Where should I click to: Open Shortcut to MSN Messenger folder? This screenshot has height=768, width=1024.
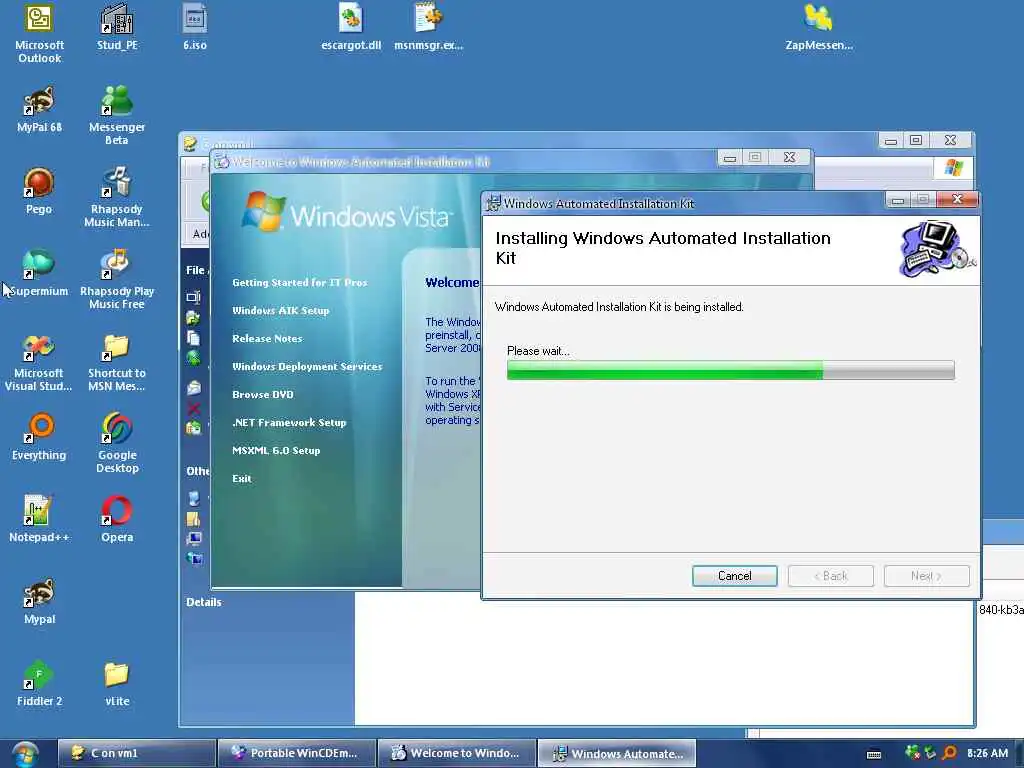tap(117, 362)
